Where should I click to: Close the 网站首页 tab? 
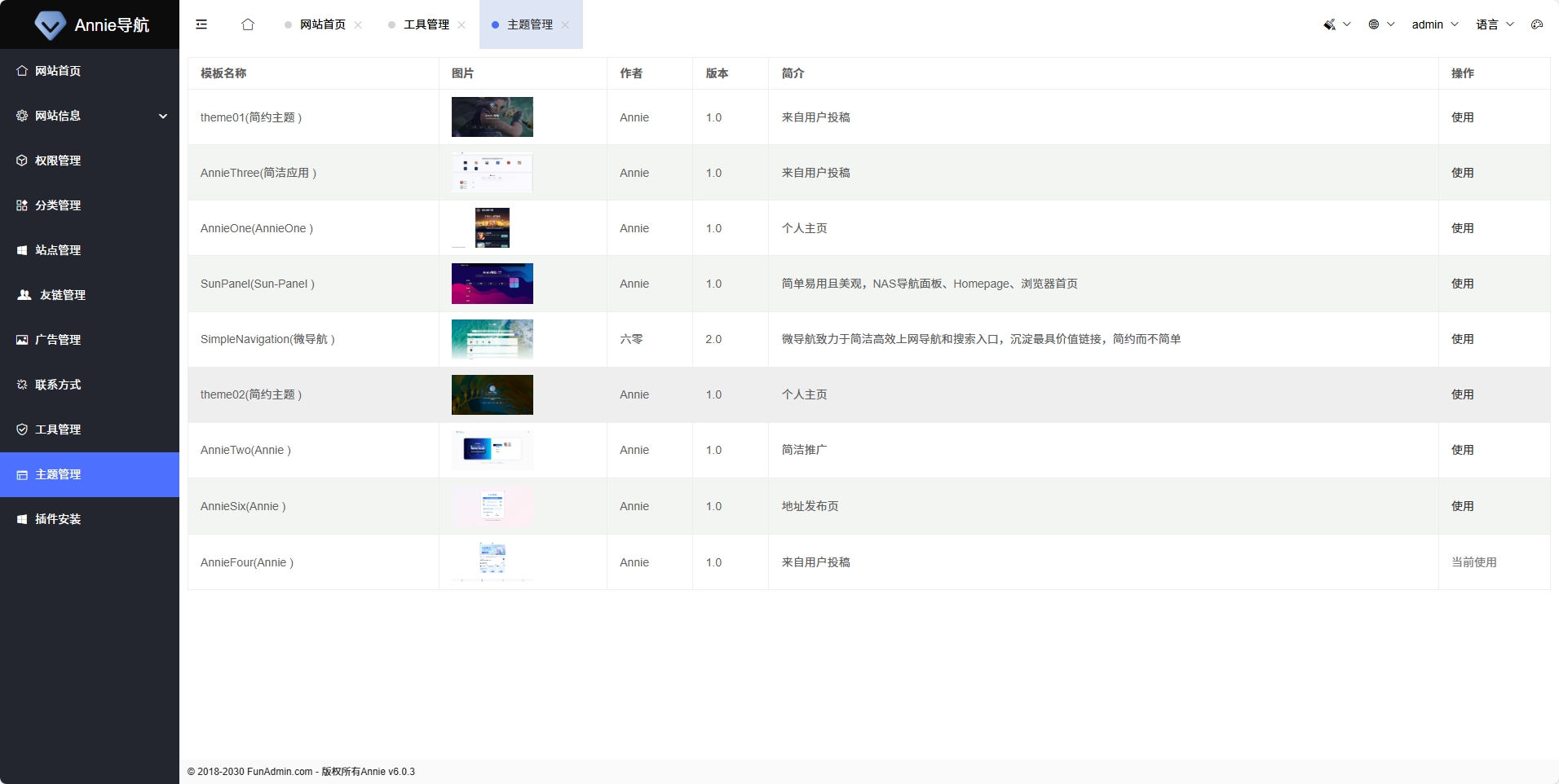358,24
